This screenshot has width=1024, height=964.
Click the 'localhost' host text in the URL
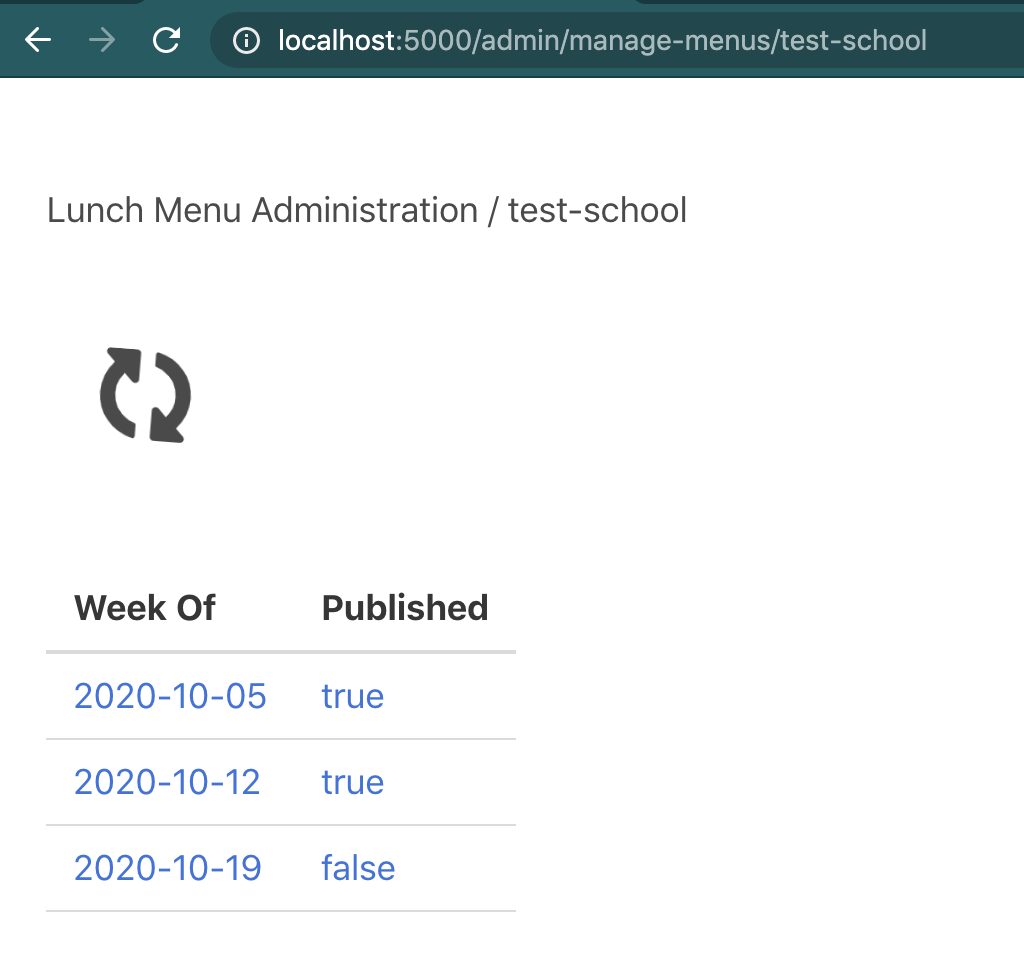[336, 40]
